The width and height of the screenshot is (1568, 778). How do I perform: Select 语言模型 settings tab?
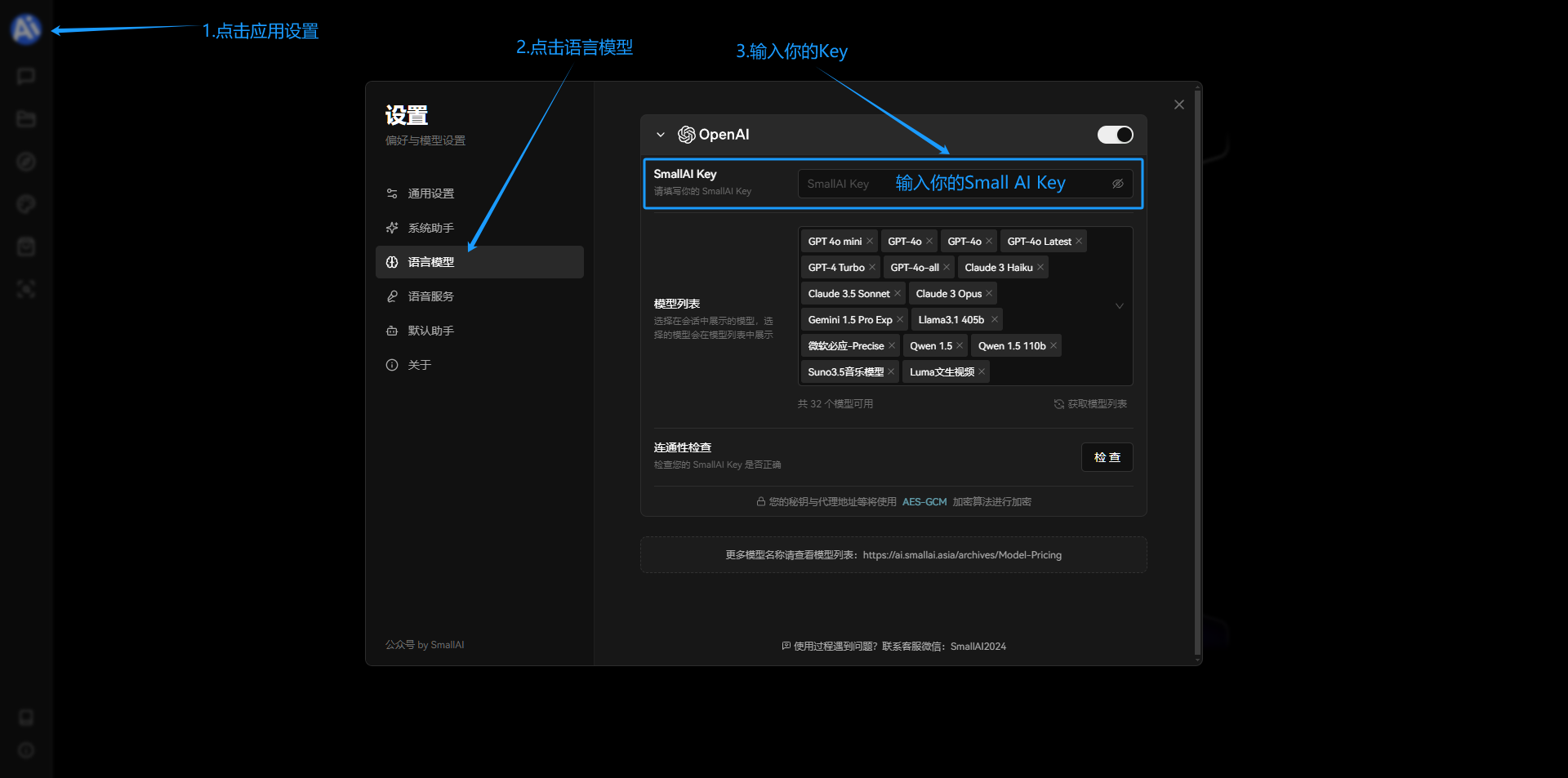(x=479, y=262)
